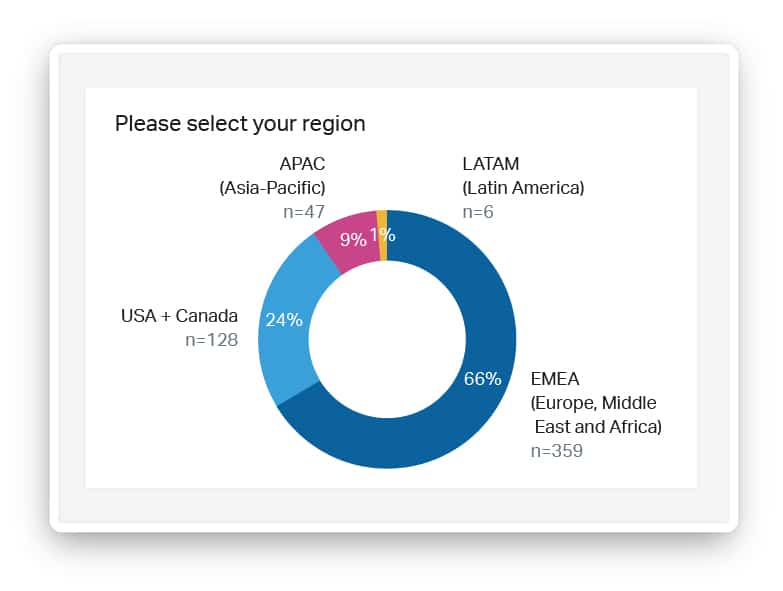Viewport: 783px width, 591px height.
Task: Click the n=359 count under EMEA
Action: (557, 451)
